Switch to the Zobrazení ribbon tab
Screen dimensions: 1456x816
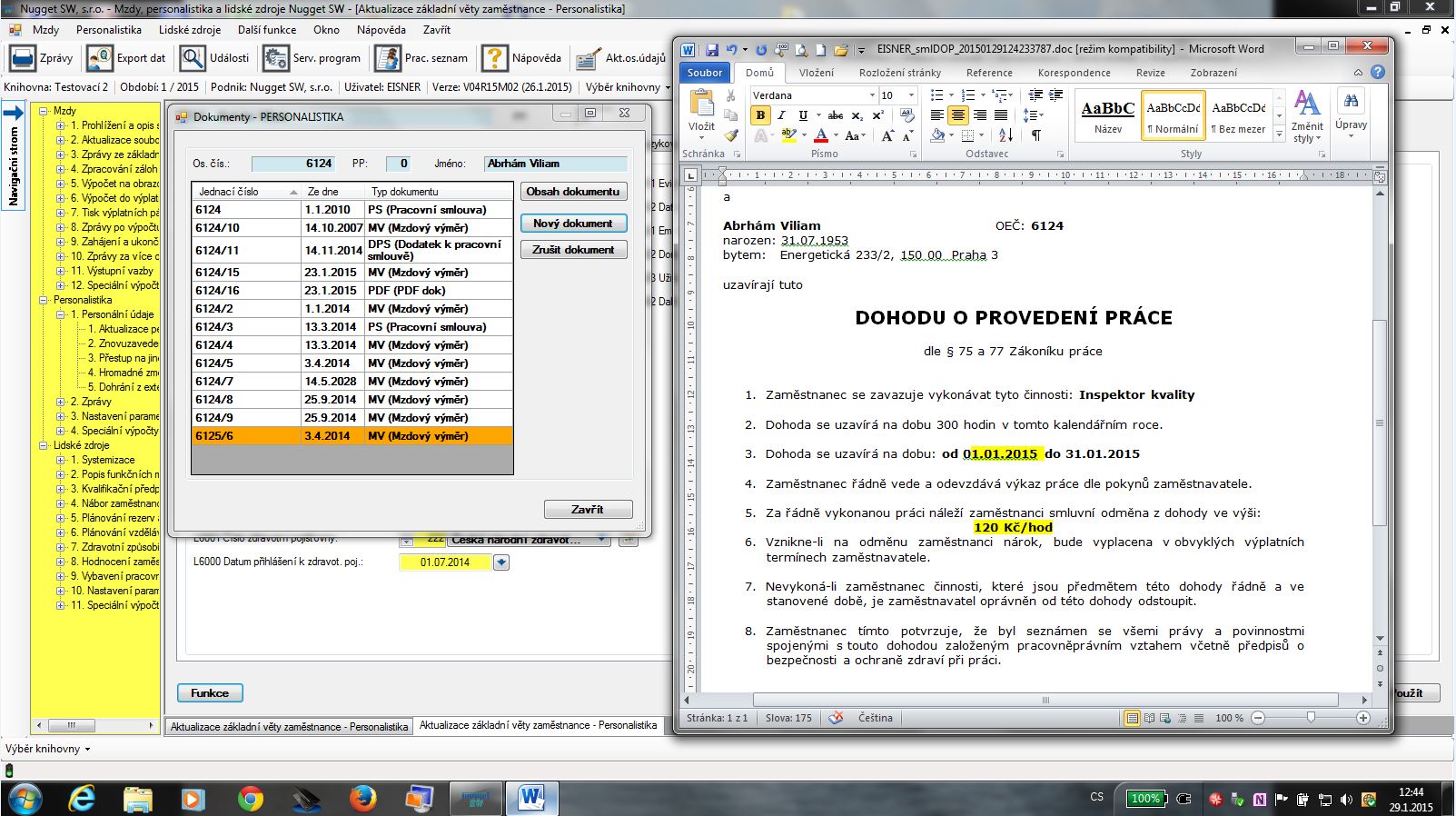pos(1213,73)
